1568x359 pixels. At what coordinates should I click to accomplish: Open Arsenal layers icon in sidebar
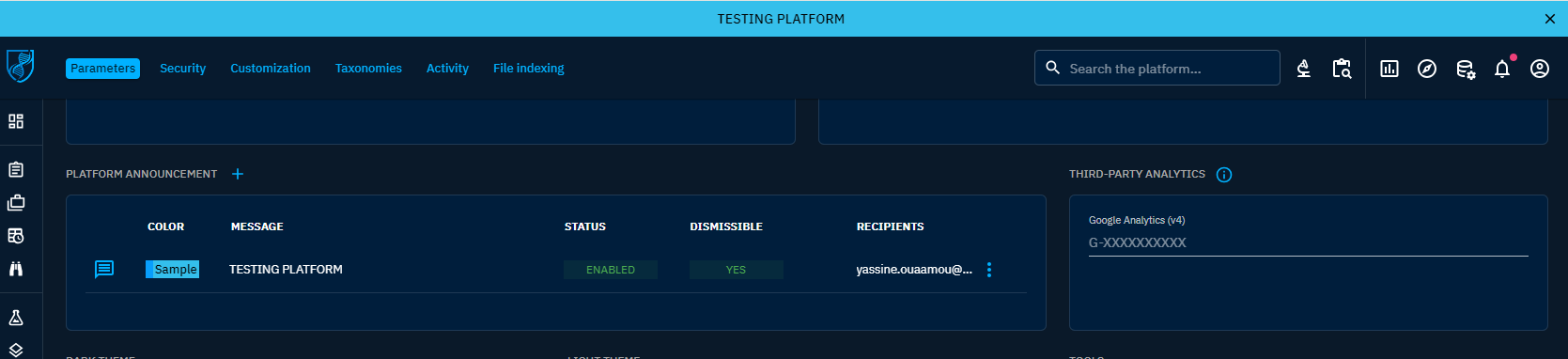16,350
